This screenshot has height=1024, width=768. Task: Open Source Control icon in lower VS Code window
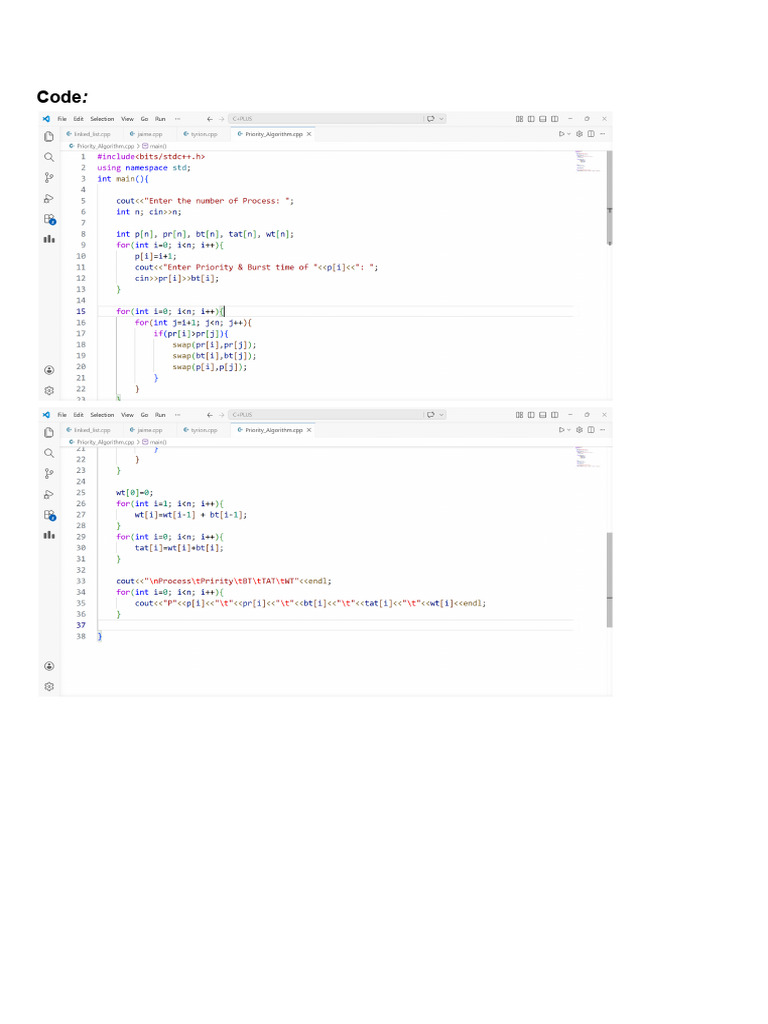pyautogui.click(x=49, y=473)
